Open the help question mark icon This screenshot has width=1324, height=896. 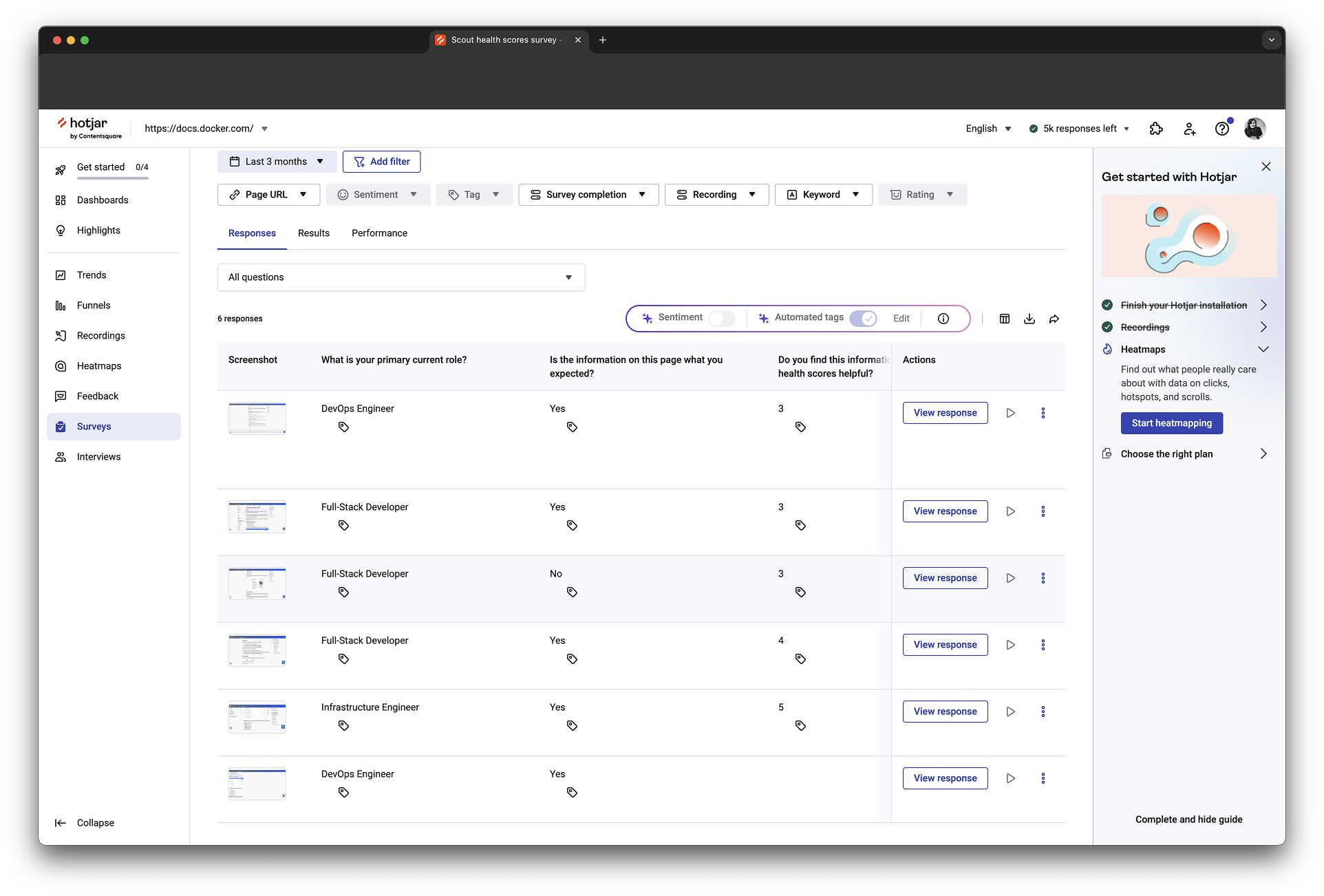1221,129
